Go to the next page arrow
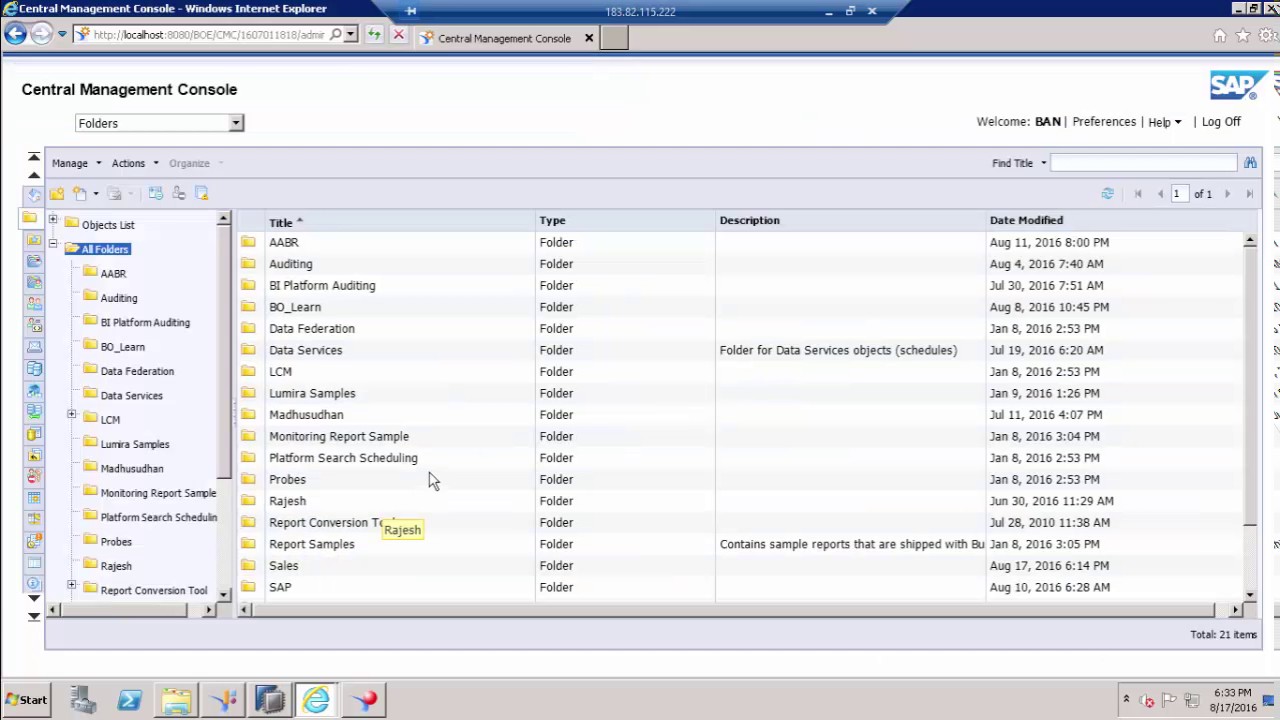 [x=1227, y=194]
